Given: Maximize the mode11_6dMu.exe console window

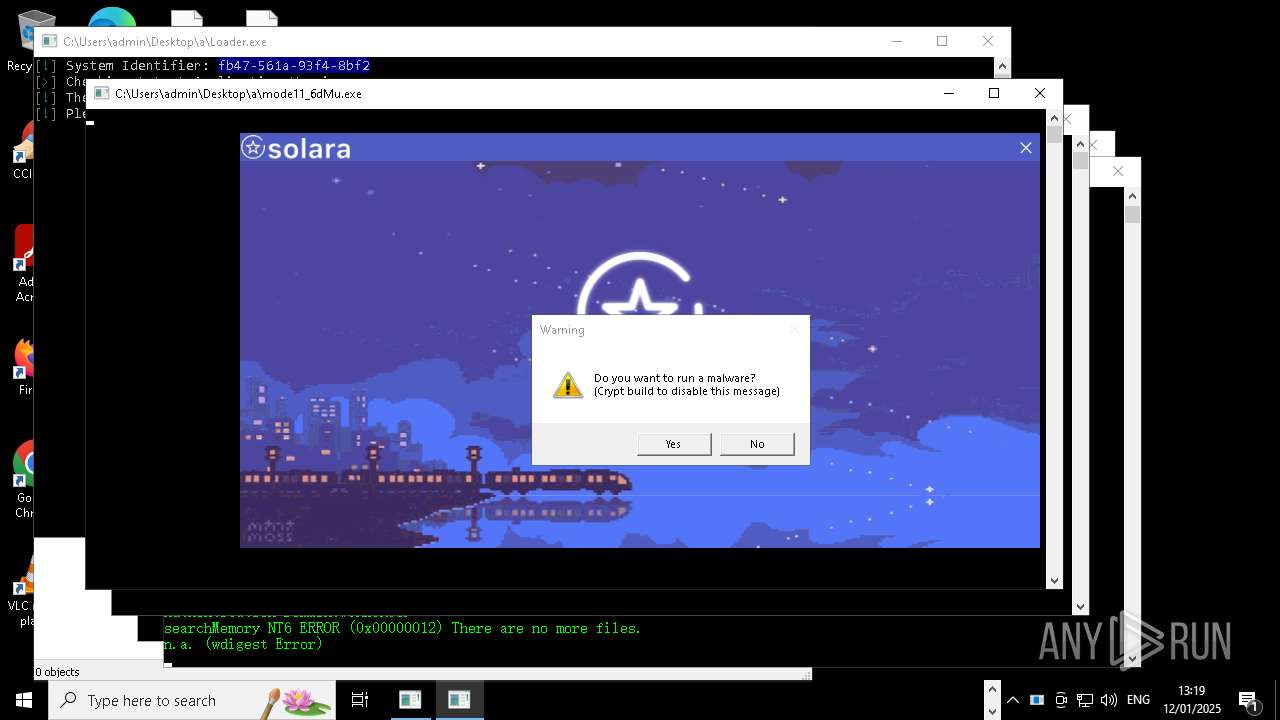Looking at the screenshot, I should 994,93.
